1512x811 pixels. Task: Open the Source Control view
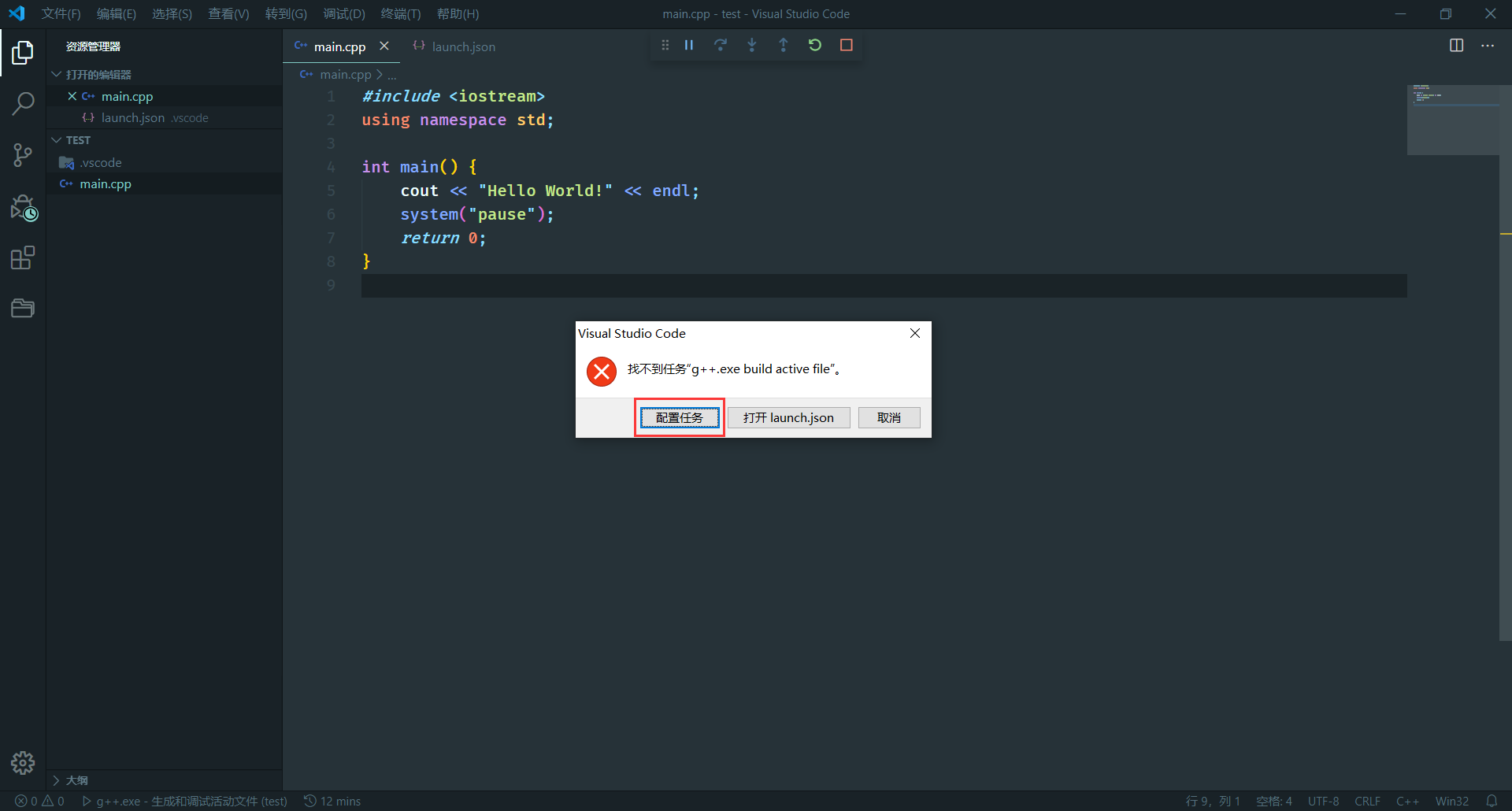click(23, 155)
